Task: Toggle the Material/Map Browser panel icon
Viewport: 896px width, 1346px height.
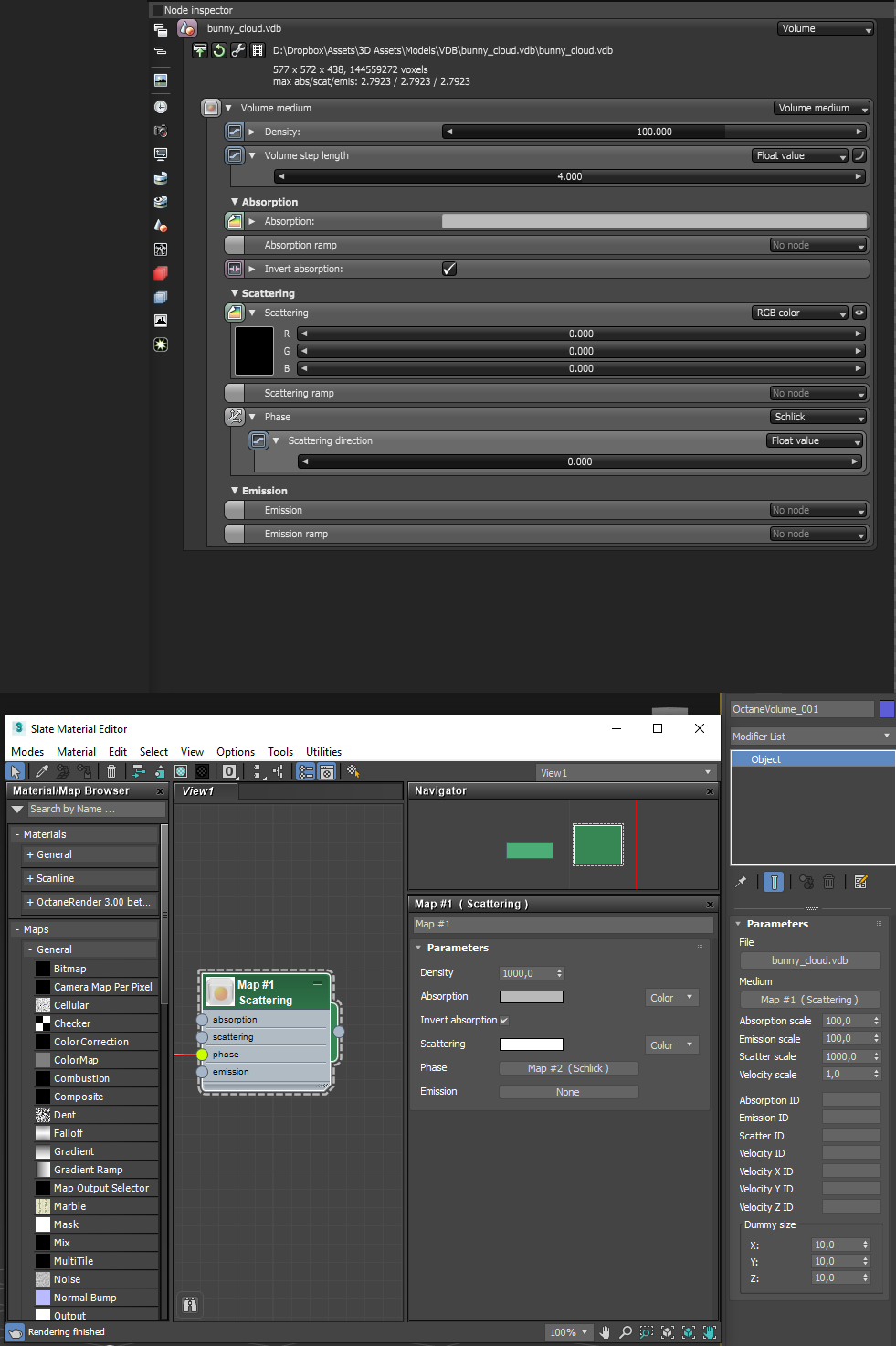Action: pos(305,772)
